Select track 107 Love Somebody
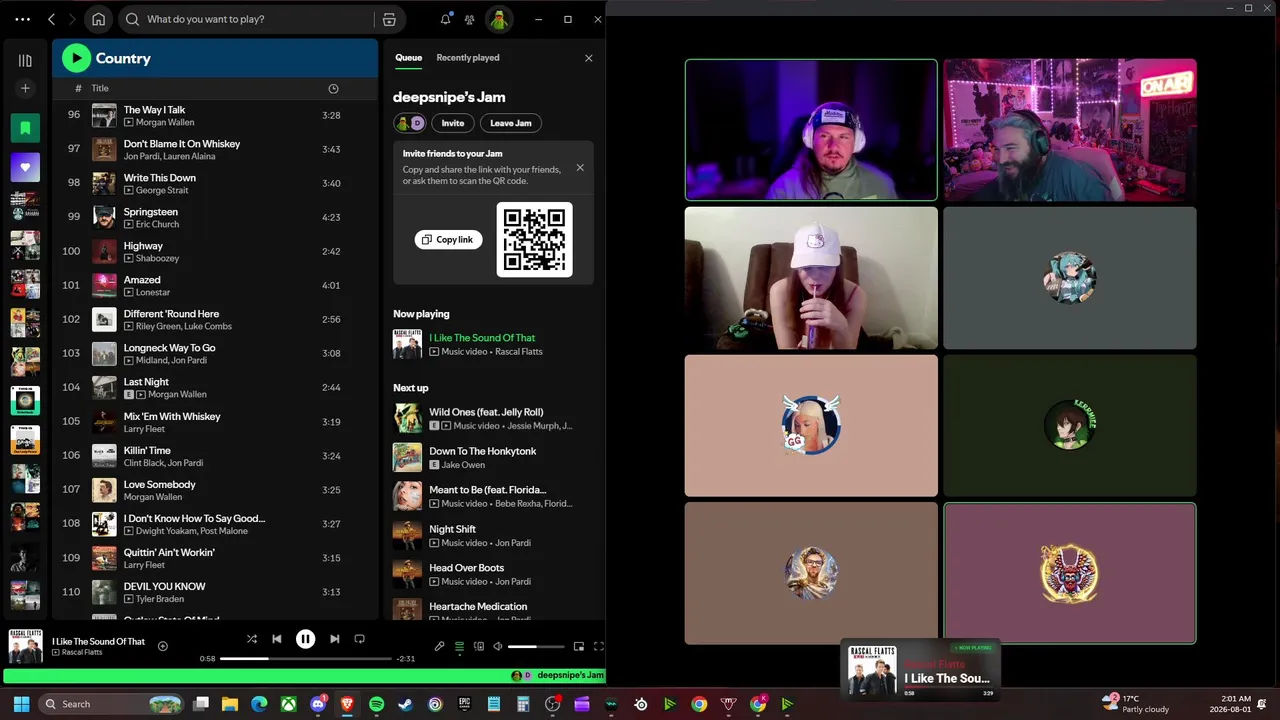 point(215,490)
